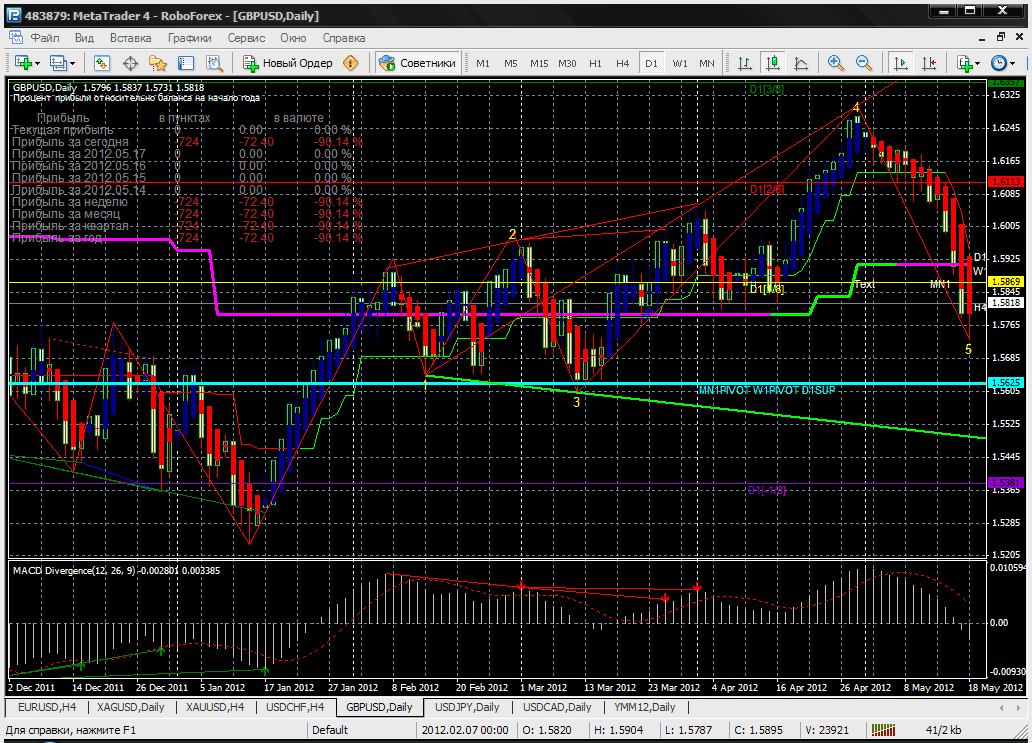Screen dimensions: 1032x743
Task: Toggle chart shift from right border
Action: point(929,63)
